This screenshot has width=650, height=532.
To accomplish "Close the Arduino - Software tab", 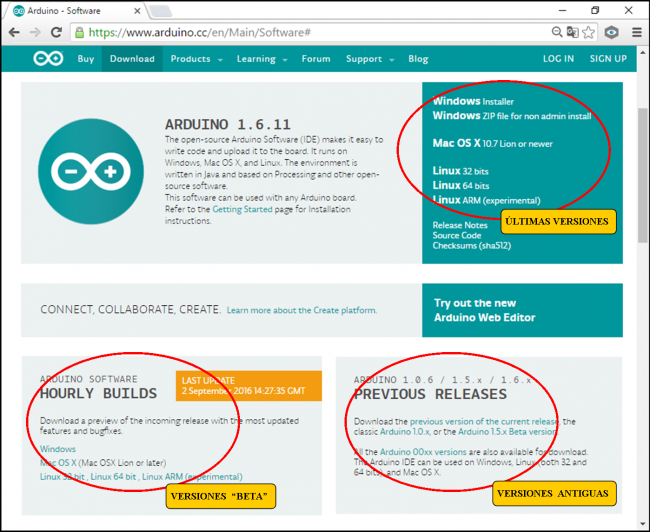I will (137, 11).
